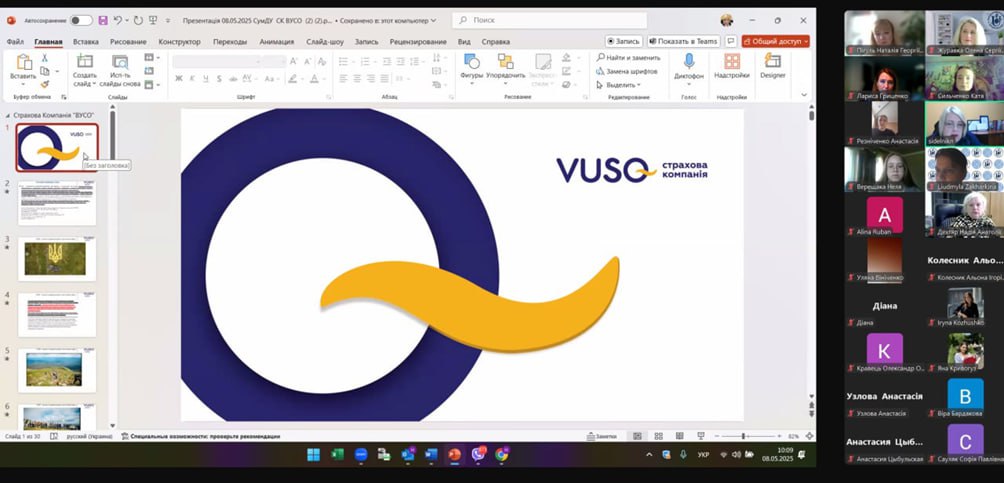This screenshot has height=483, width=1004.
Task: Click the Исп-ть слайды снова icon
Action: (120, 62)
